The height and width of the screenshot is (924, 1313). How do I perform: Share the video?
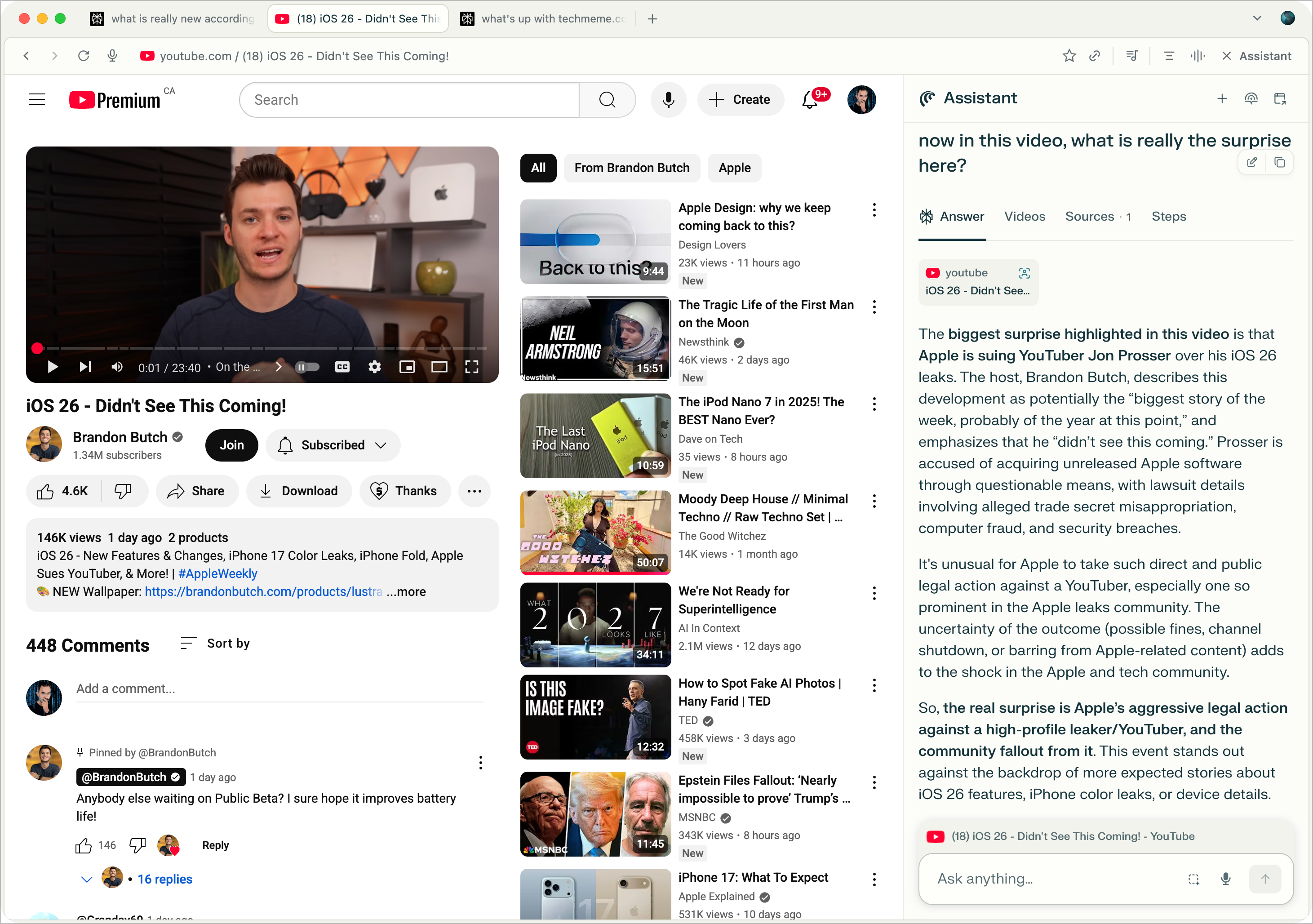[x=196, y=491]
